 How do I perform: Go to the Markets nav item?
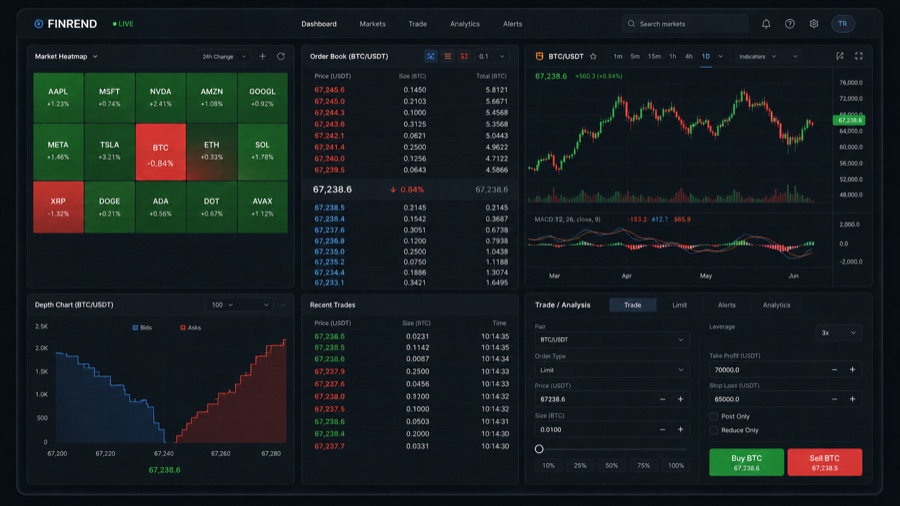373,24
